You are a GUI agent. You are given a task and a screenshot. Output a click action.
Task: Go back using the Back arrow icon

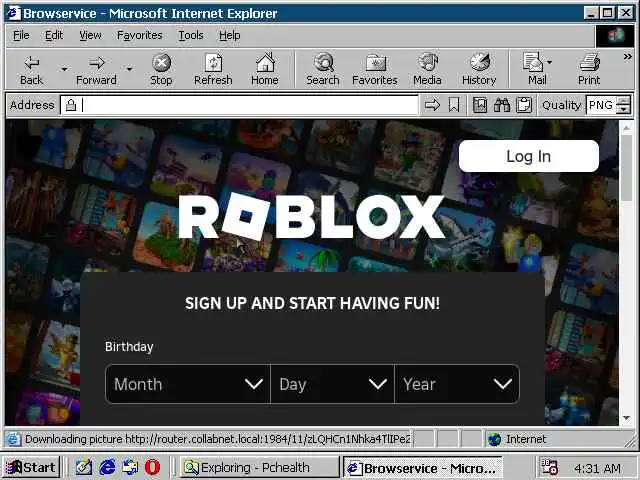click(x=31, y=63)
